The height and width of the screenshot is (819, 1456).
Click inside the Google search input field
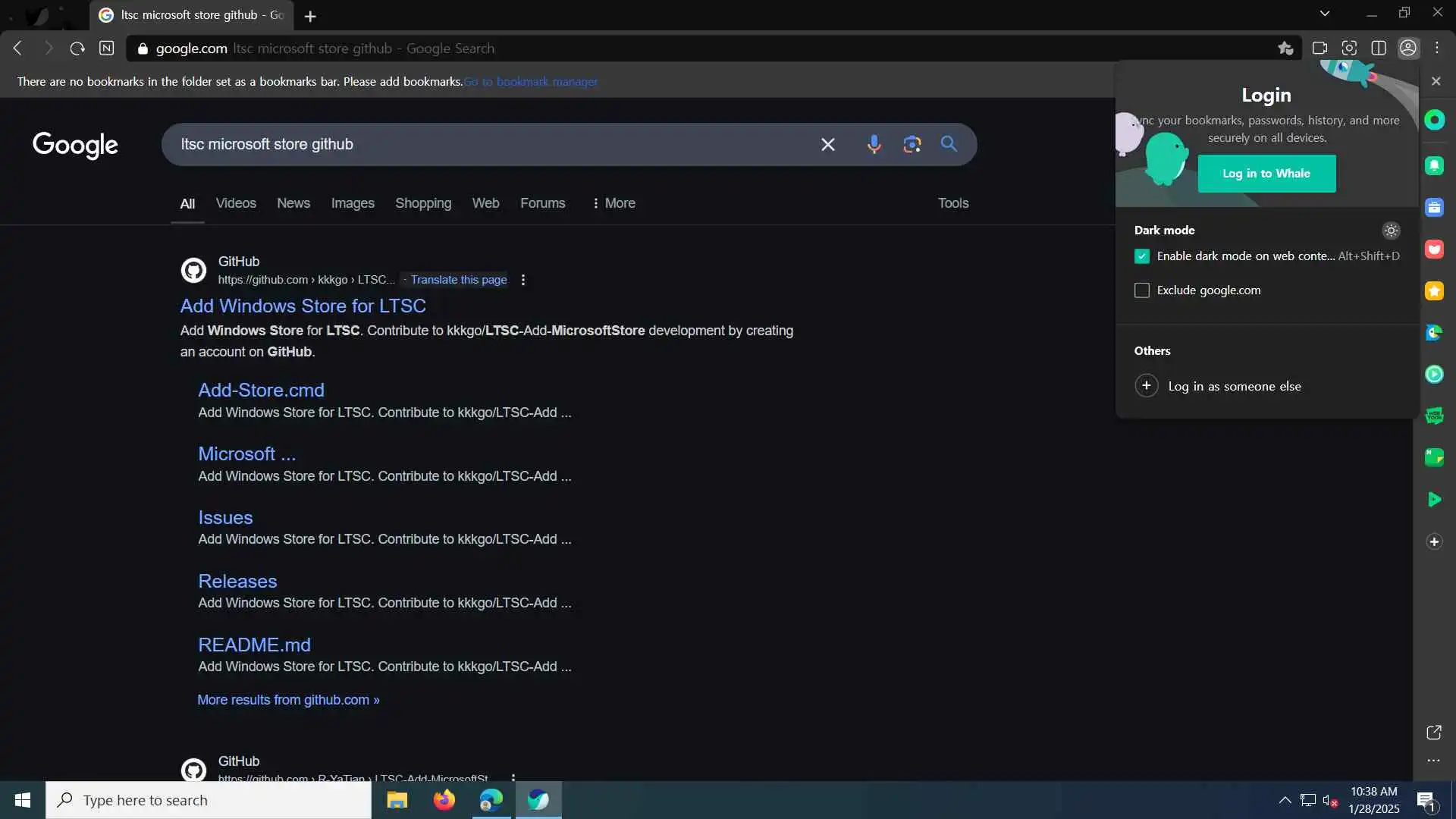[493, 144]
